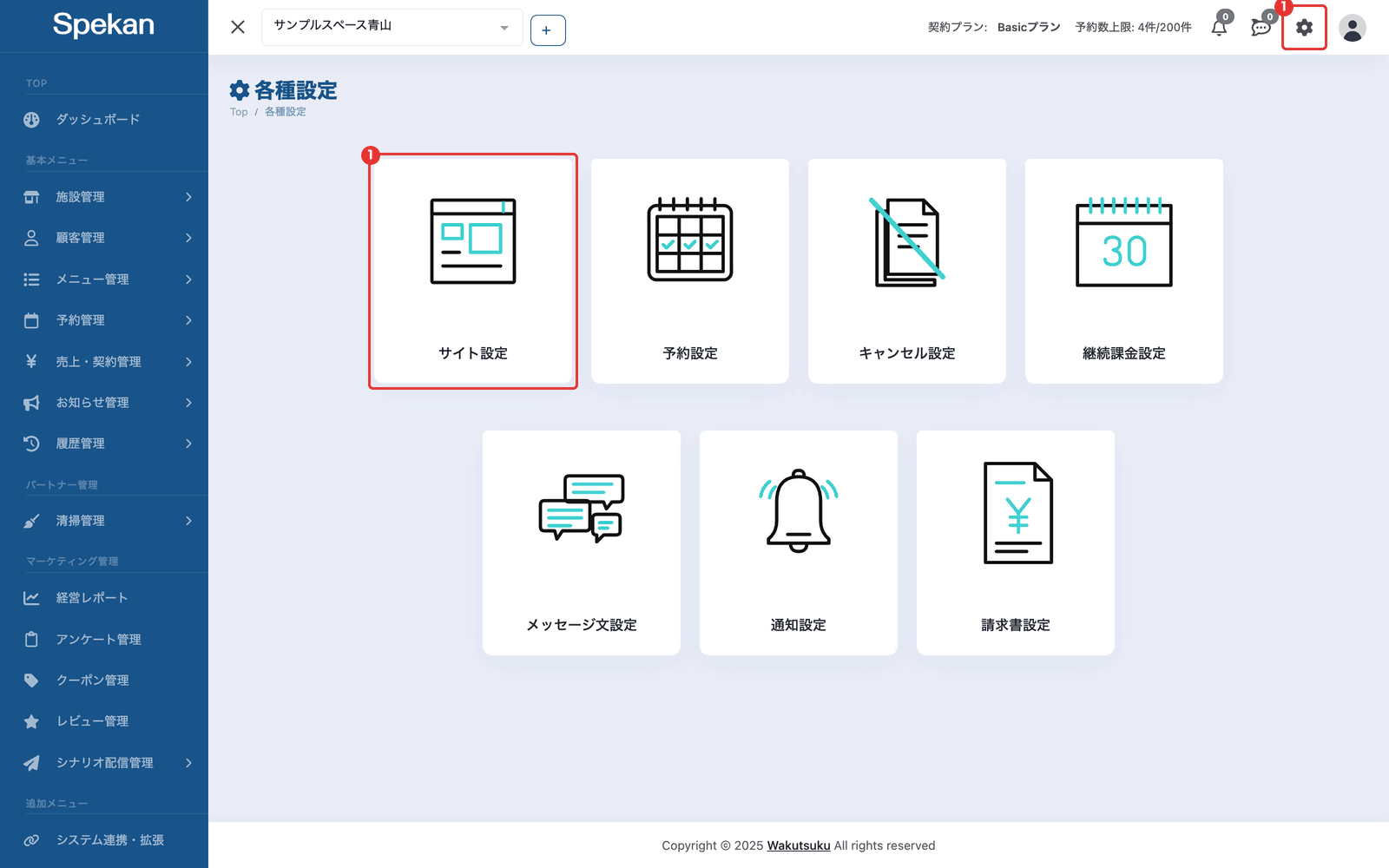Click the 清掃管理 broom icon

pos(31,521)
